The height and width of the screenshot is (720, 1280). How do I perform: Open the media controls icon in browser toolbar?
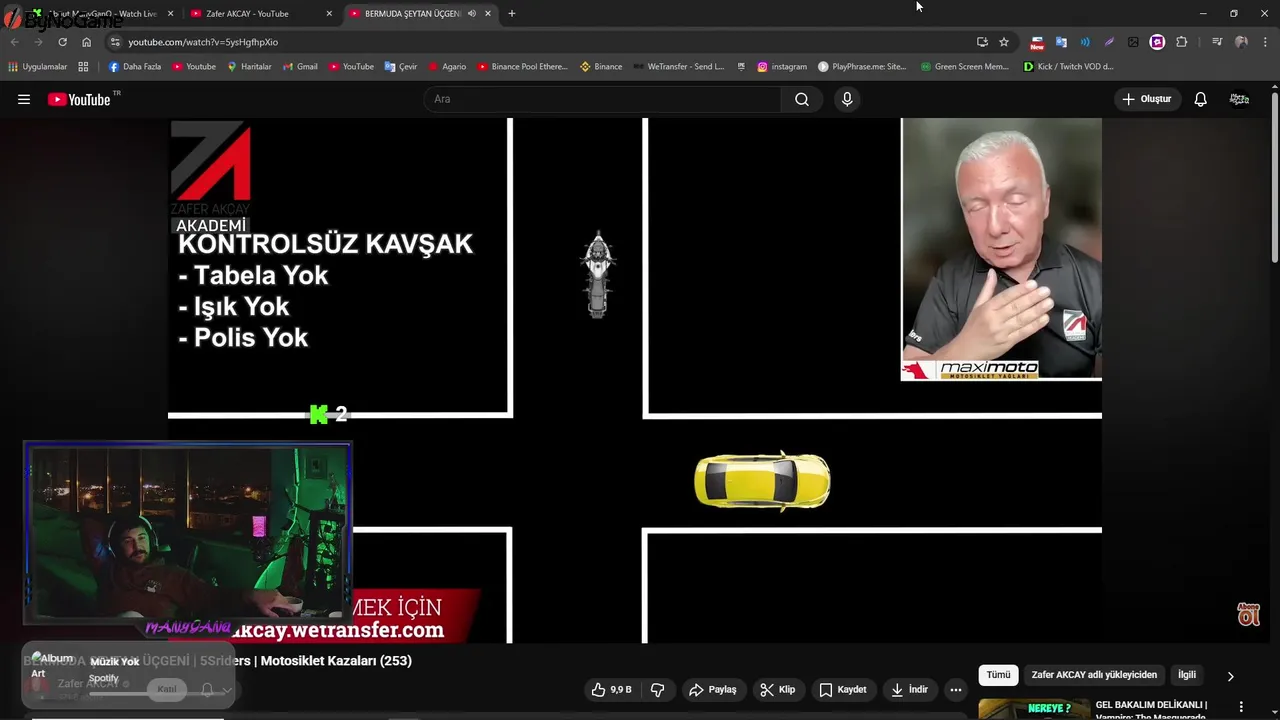coord(1216,42)
